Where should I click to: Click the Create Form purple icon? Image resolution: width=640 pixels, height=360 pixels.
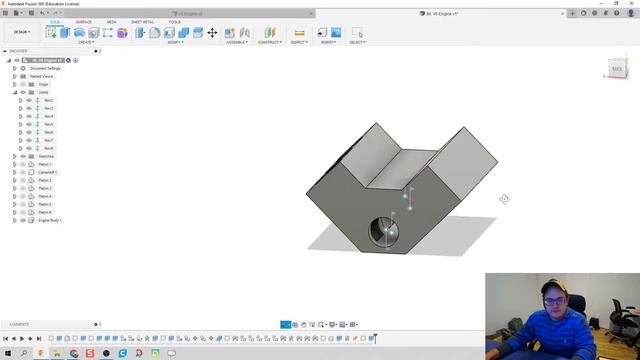pyautogui.click(x=122, y=32)
